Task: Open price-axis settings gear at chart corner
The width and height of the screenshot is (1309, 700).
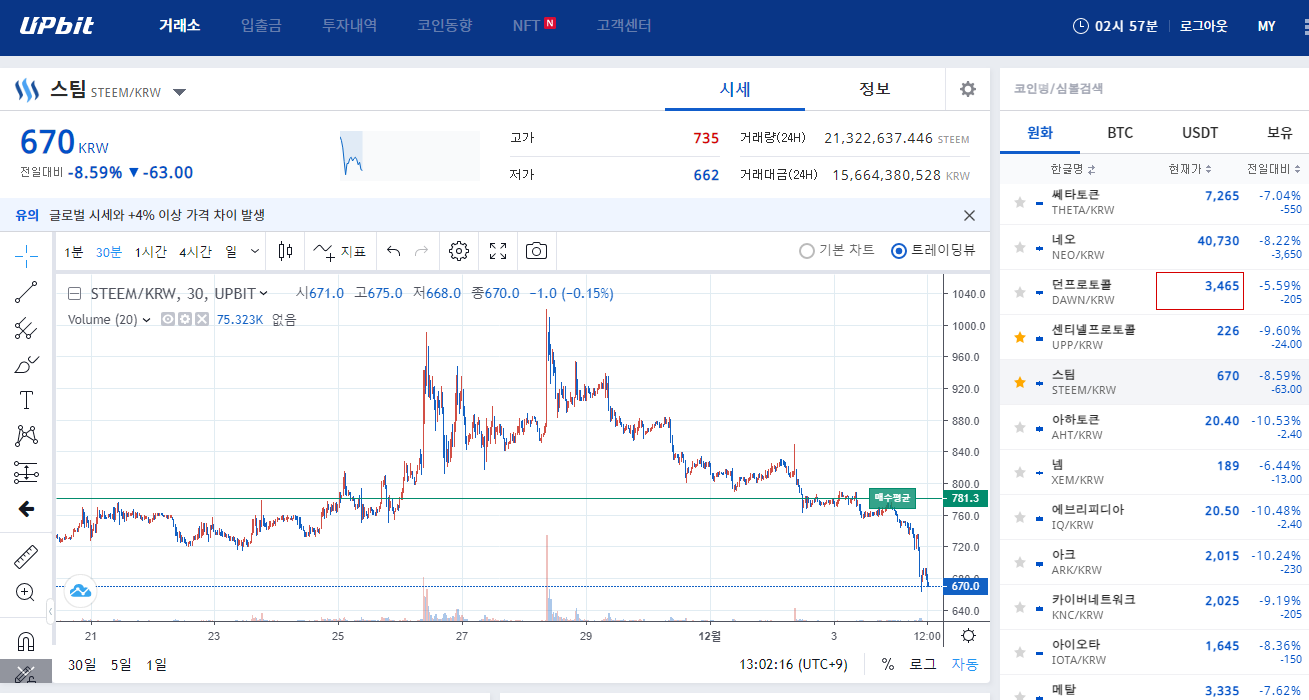Action: pos(967,636)
